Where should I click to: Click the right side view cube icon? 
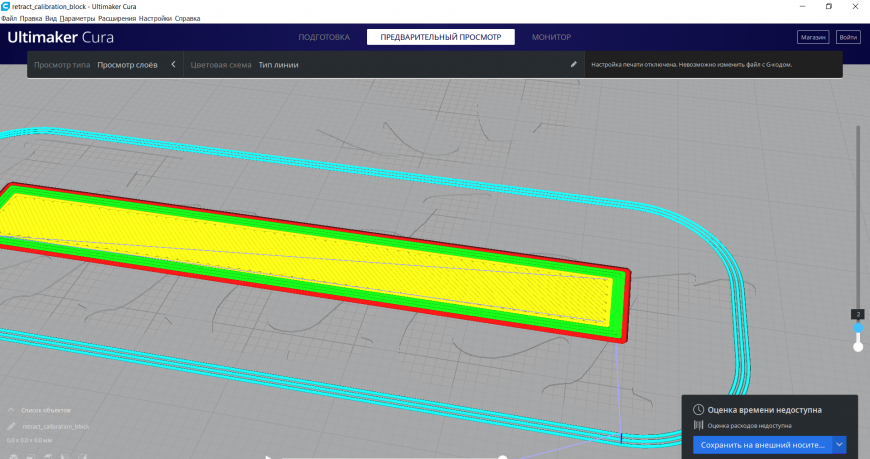coord(82,456)
